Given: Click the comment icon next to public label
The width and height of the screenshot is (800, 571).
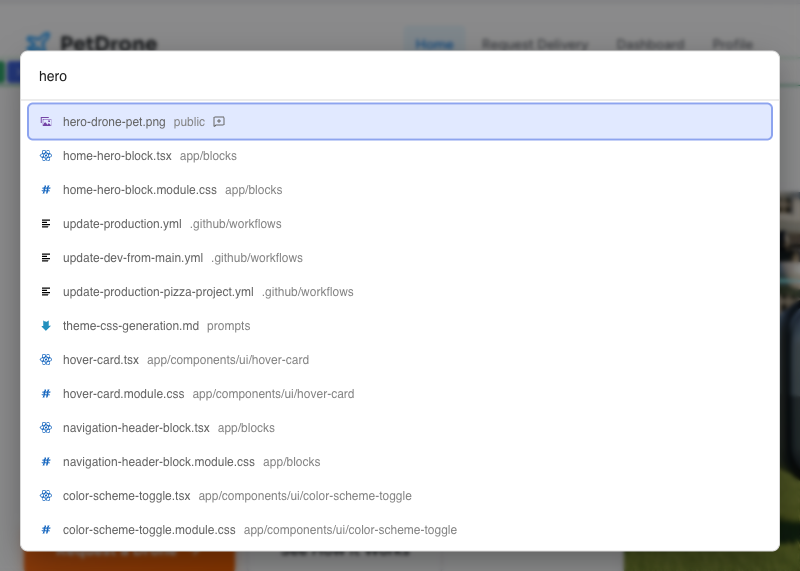Looking at the screenshot, I should [219, 122].
